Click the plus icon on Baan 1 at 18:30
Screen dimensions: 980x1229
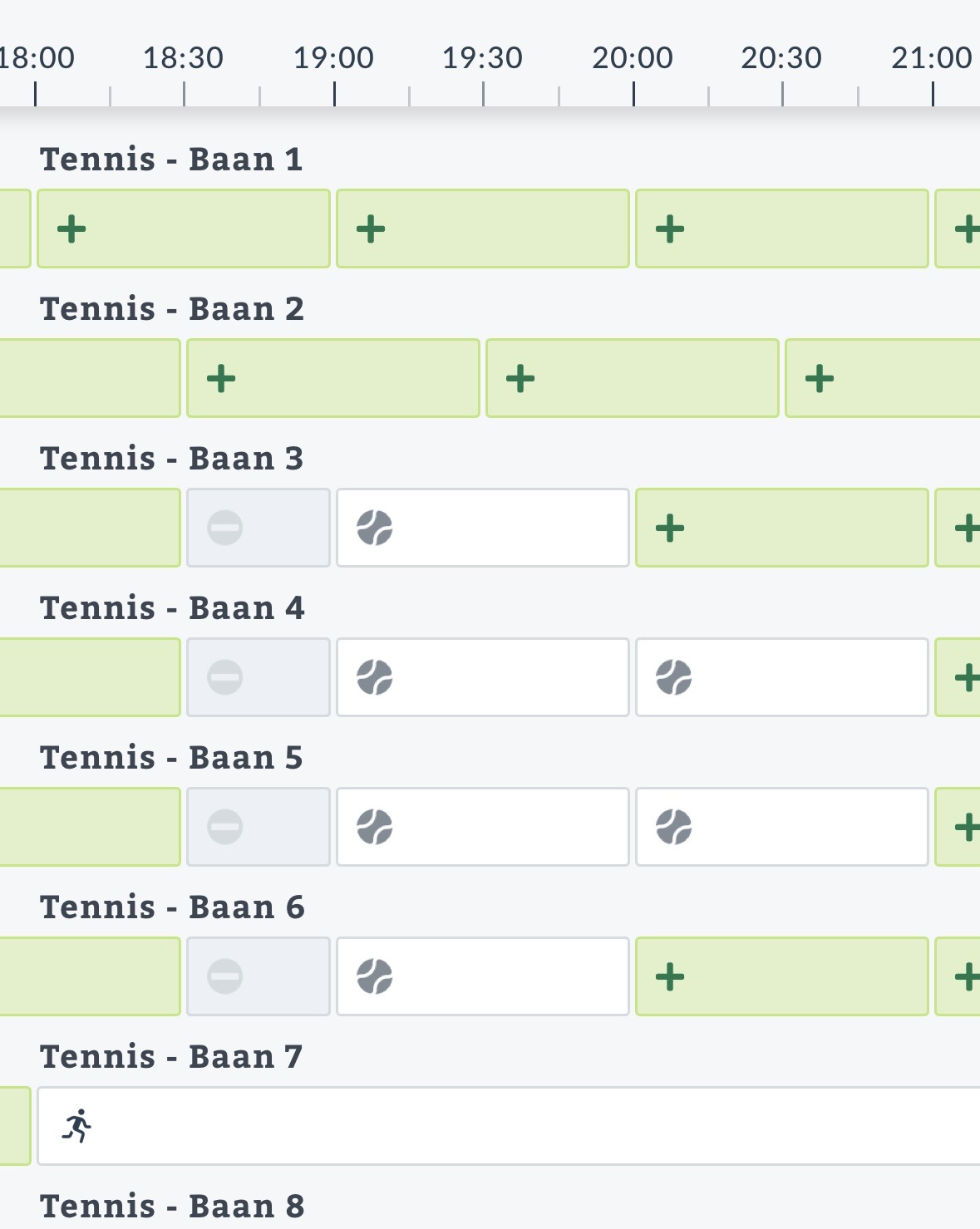pos(71,229)
